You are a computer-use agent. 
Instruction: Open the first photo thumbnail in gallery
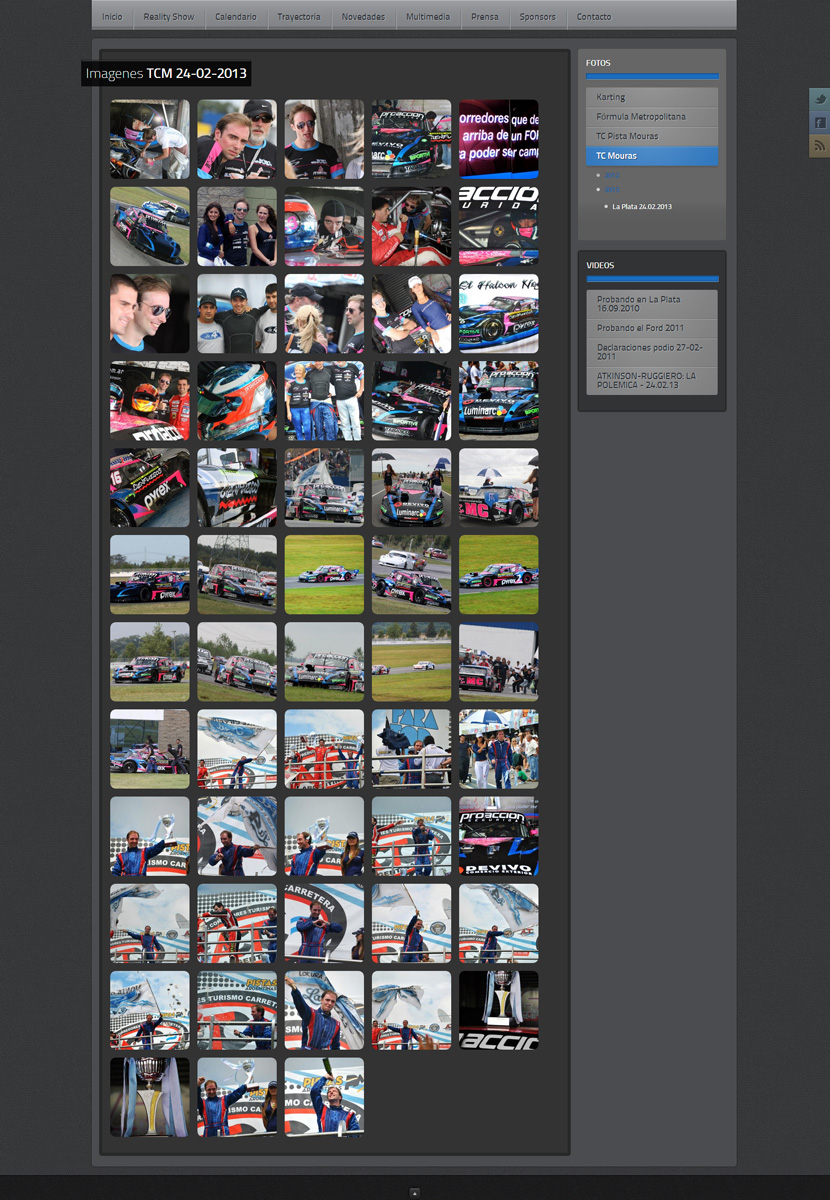(x=149, y=139)
